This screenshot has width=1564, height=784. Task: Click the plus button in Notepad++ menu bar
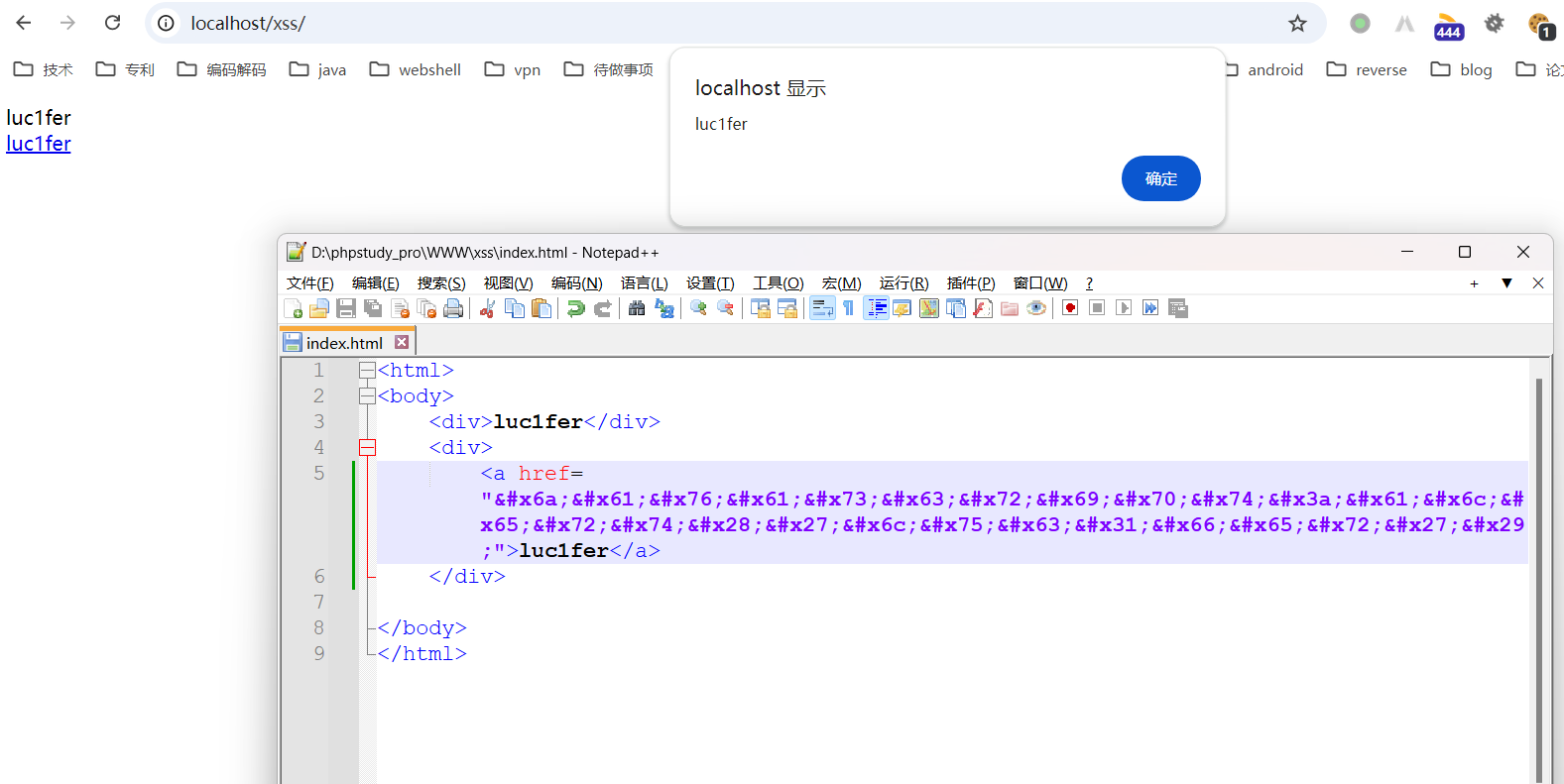tap(1474, 283)
